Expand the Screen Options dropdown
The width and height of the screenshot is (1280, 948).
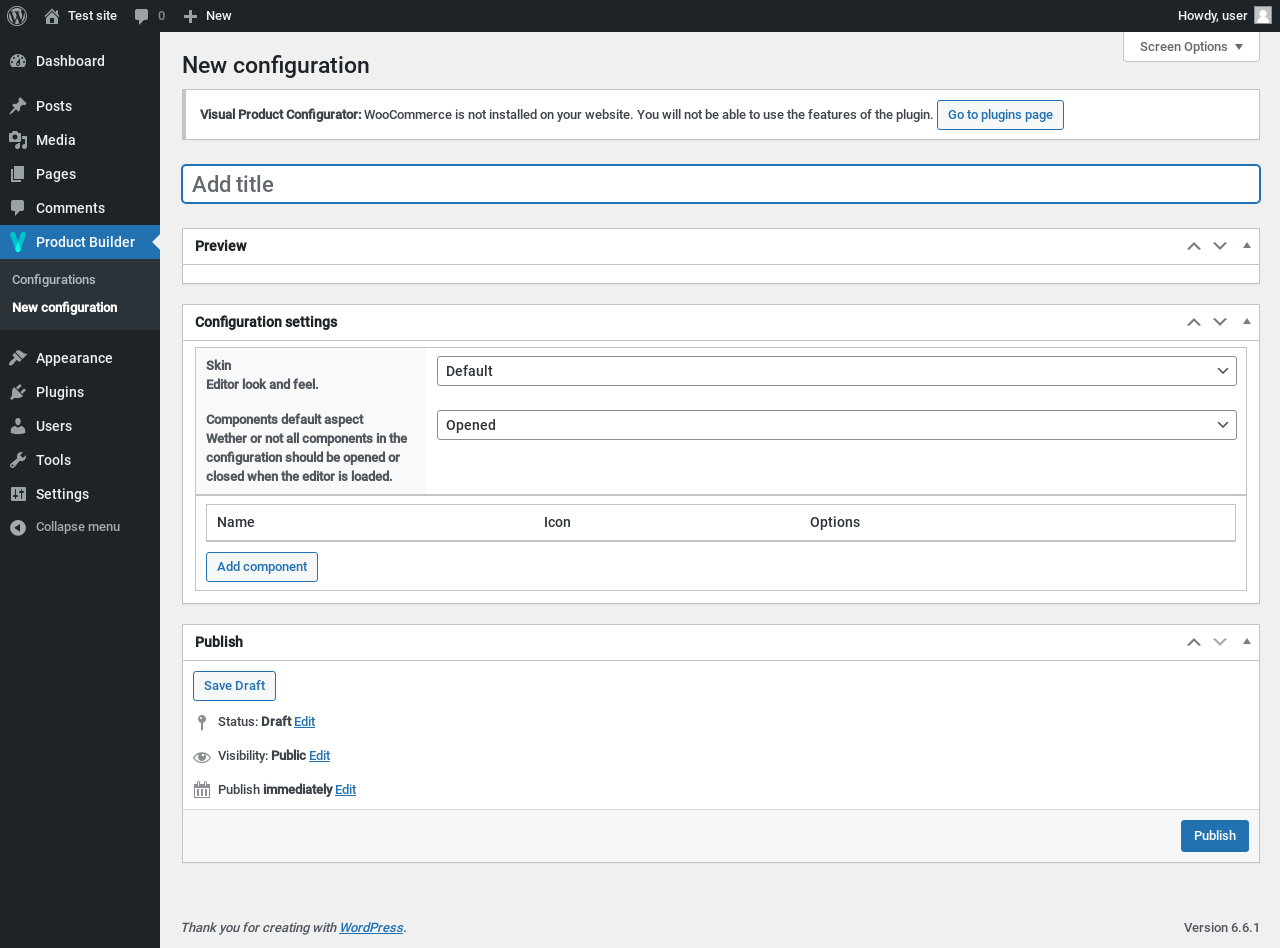tap(1191, 47)
